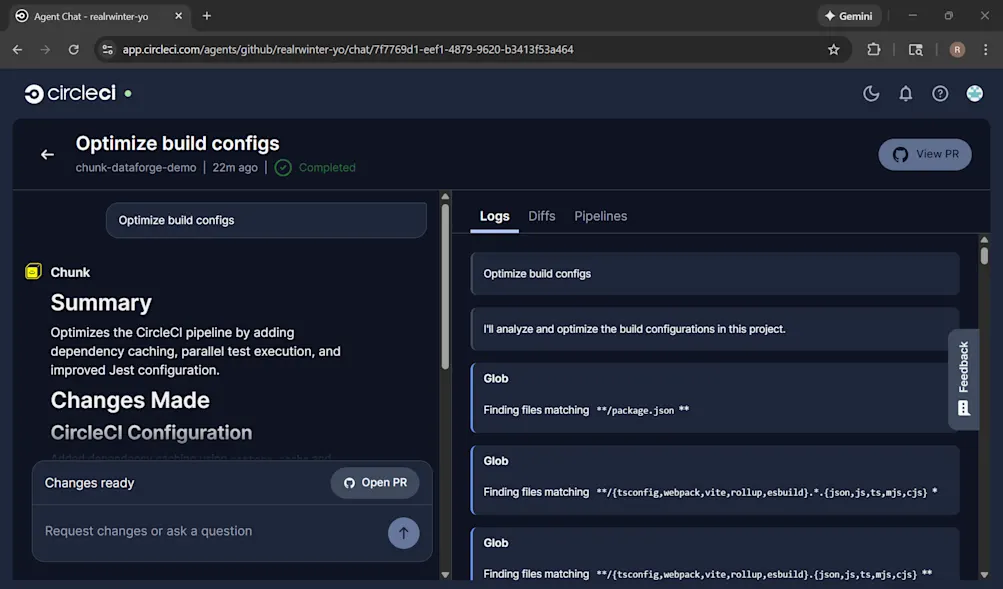Open the help question mark icon

[x=940, y=93]
